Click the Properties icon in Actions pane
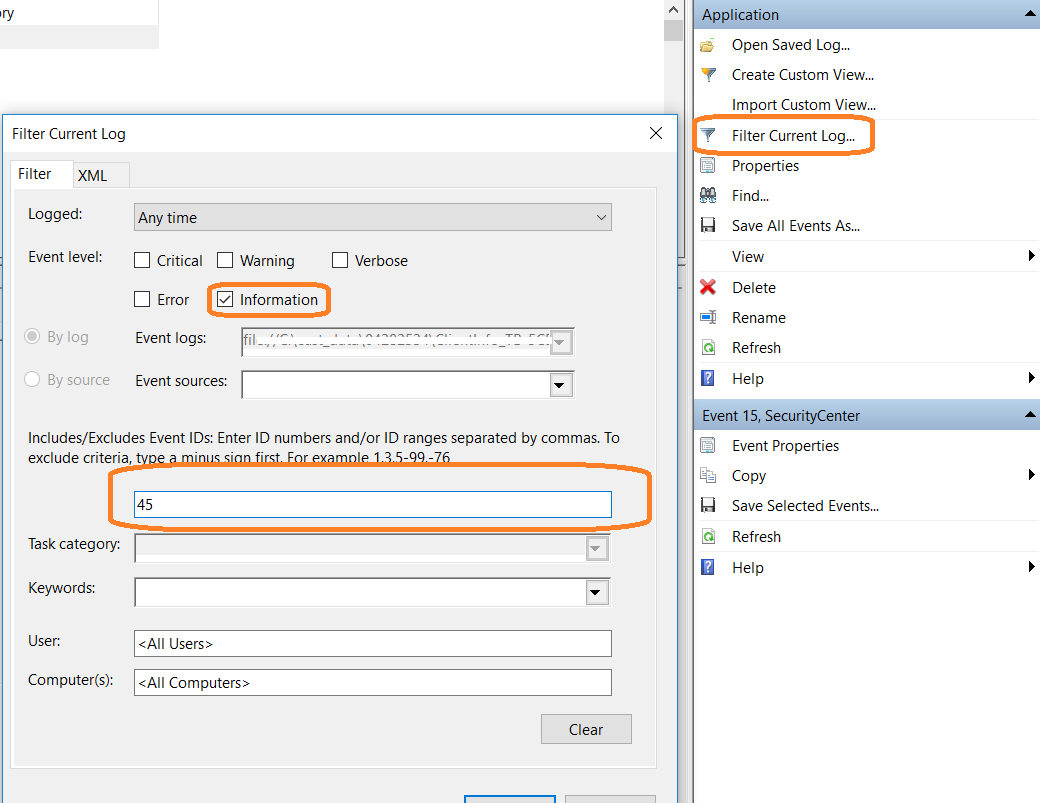1040x803 pixels. (x=706, y=165)
